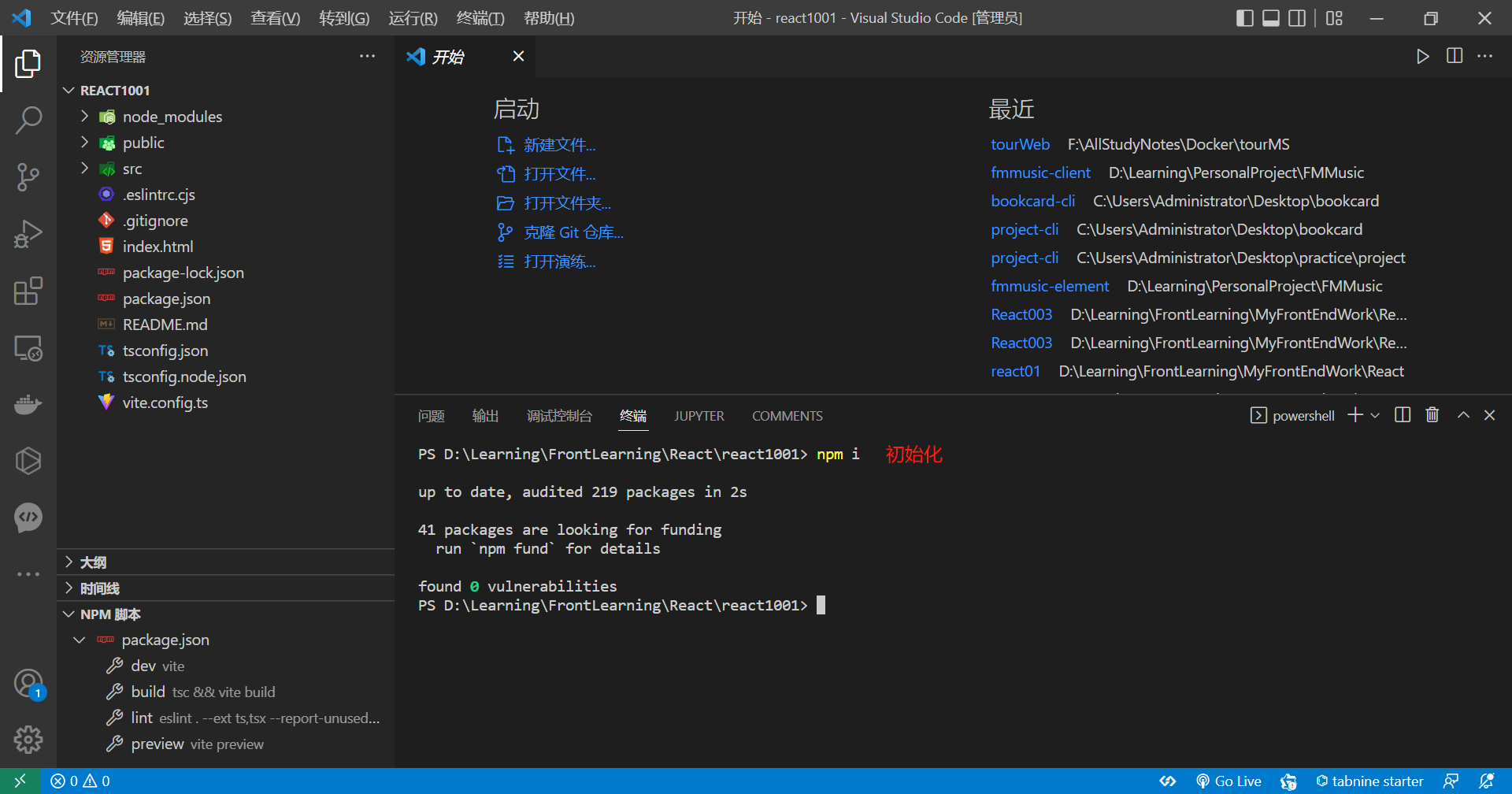Open the 编辑(E) menu
This screenshot has height=794, width=1512.
[x=140, y=18]
